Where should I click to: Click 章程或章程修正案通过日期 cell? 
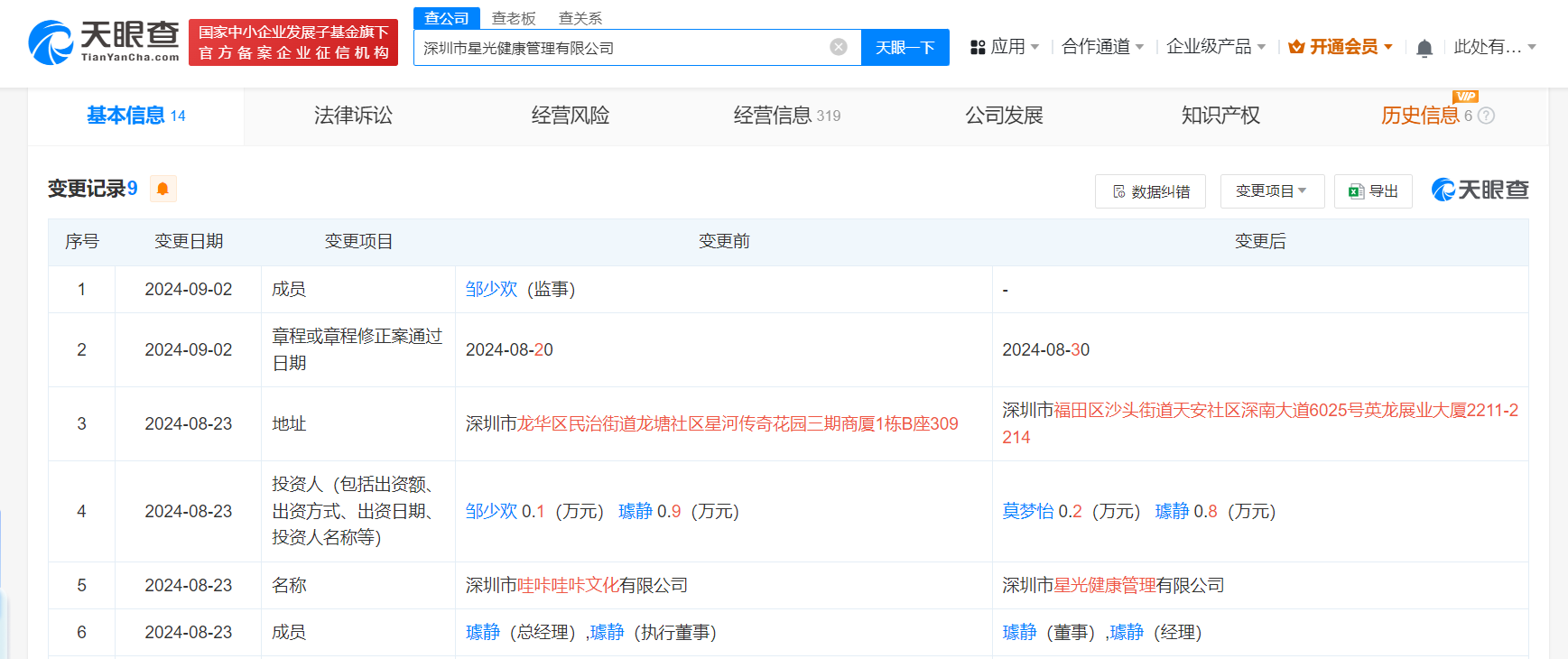tap(357, 349)
